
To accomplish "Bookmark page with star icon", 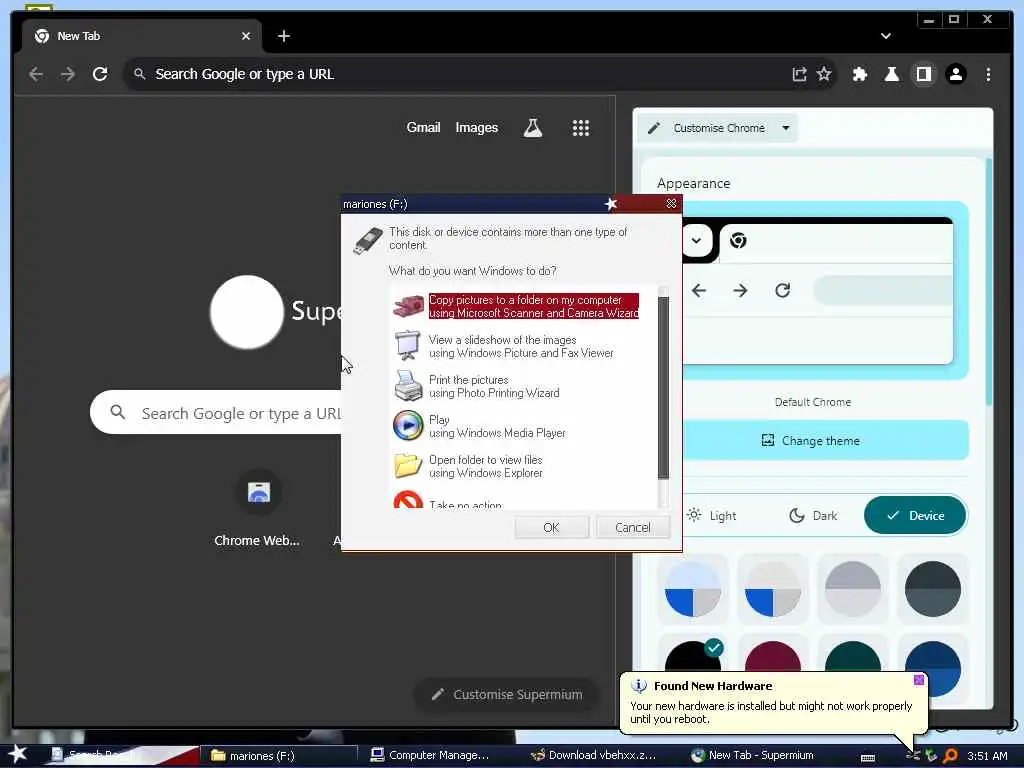I will tap(824, 74).
